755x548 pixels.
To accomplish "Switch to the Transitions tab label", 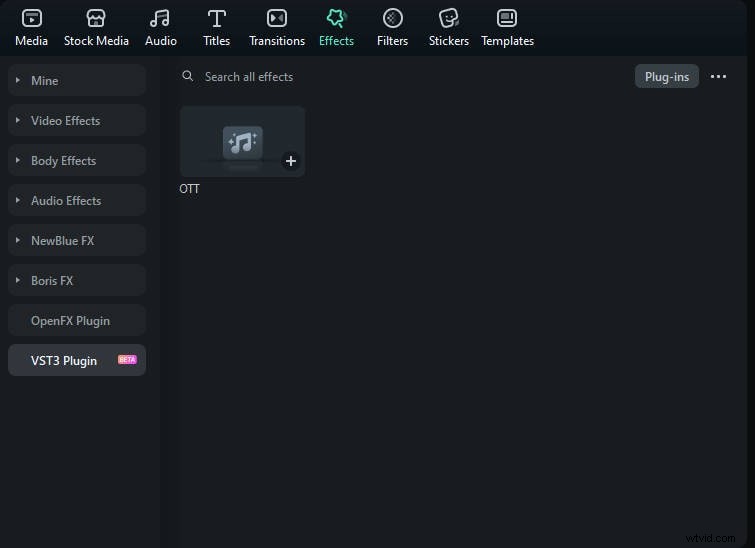I will pyautogui.click(x=277, y=41).
